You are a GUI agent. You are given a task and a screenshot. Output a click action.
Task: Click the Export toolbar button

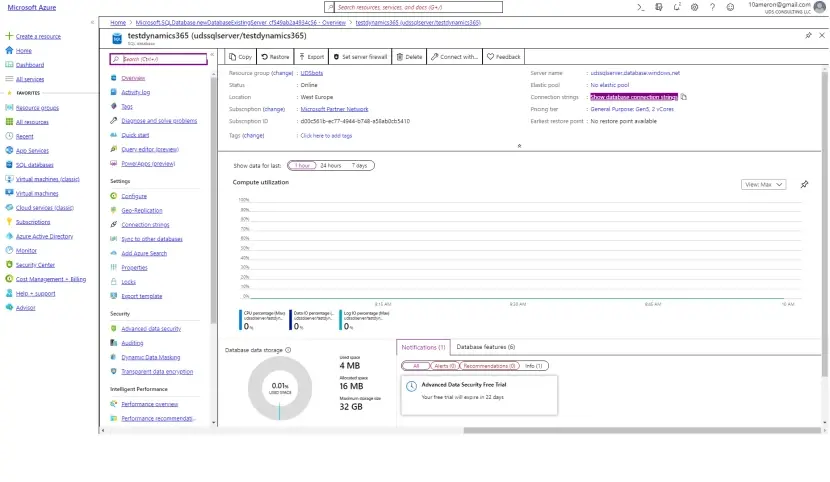311,57
